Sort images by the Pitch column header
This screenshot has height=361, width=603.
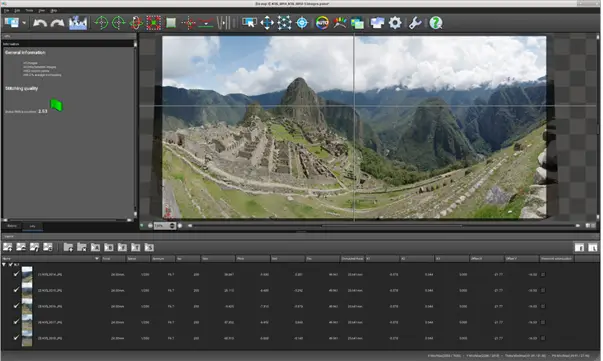(x=252, y=259)
